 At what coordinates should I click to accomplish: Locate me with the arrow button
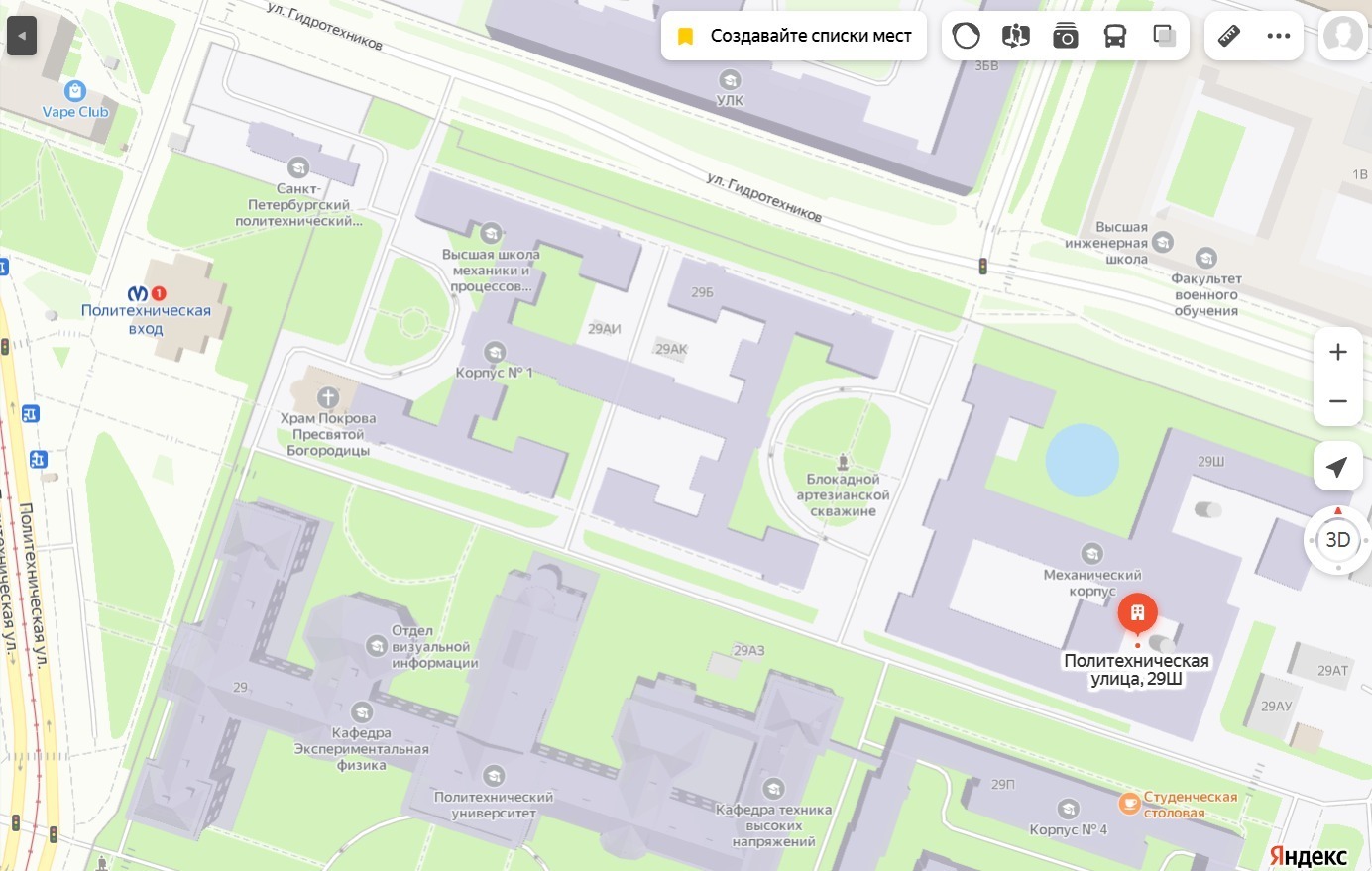pyautogui.click(x=1338, y=467)
